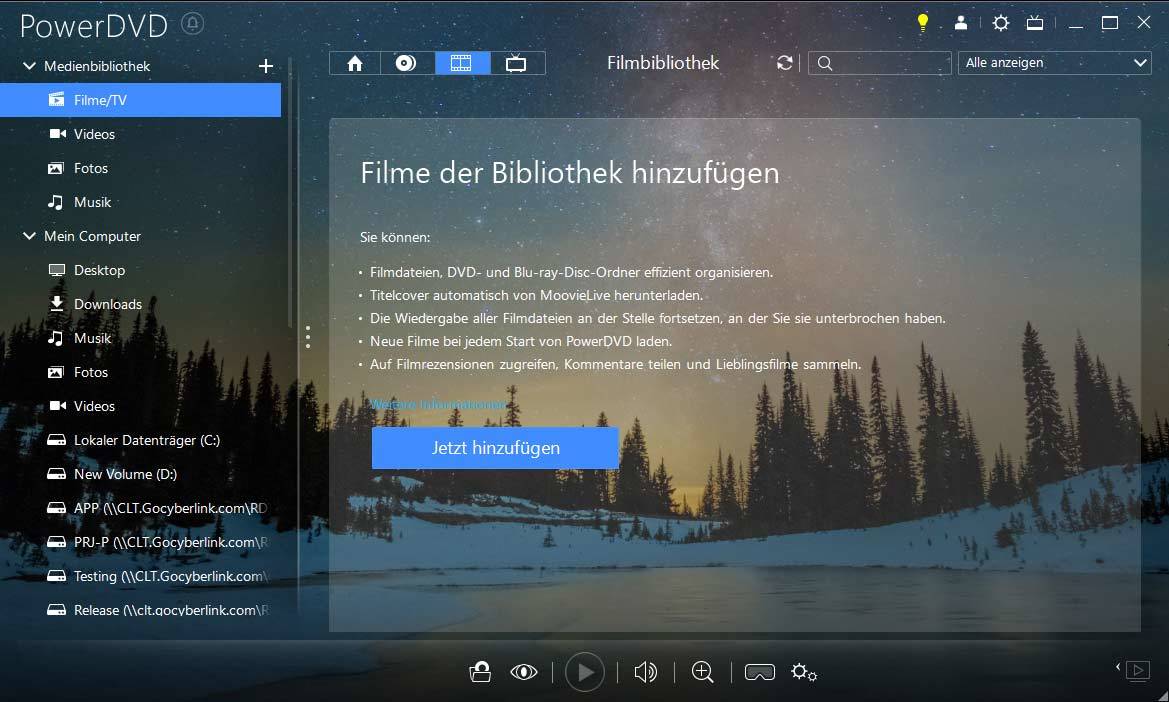Start playback with the play button
Screen dimensions: 1169x702
coord(585,672)
